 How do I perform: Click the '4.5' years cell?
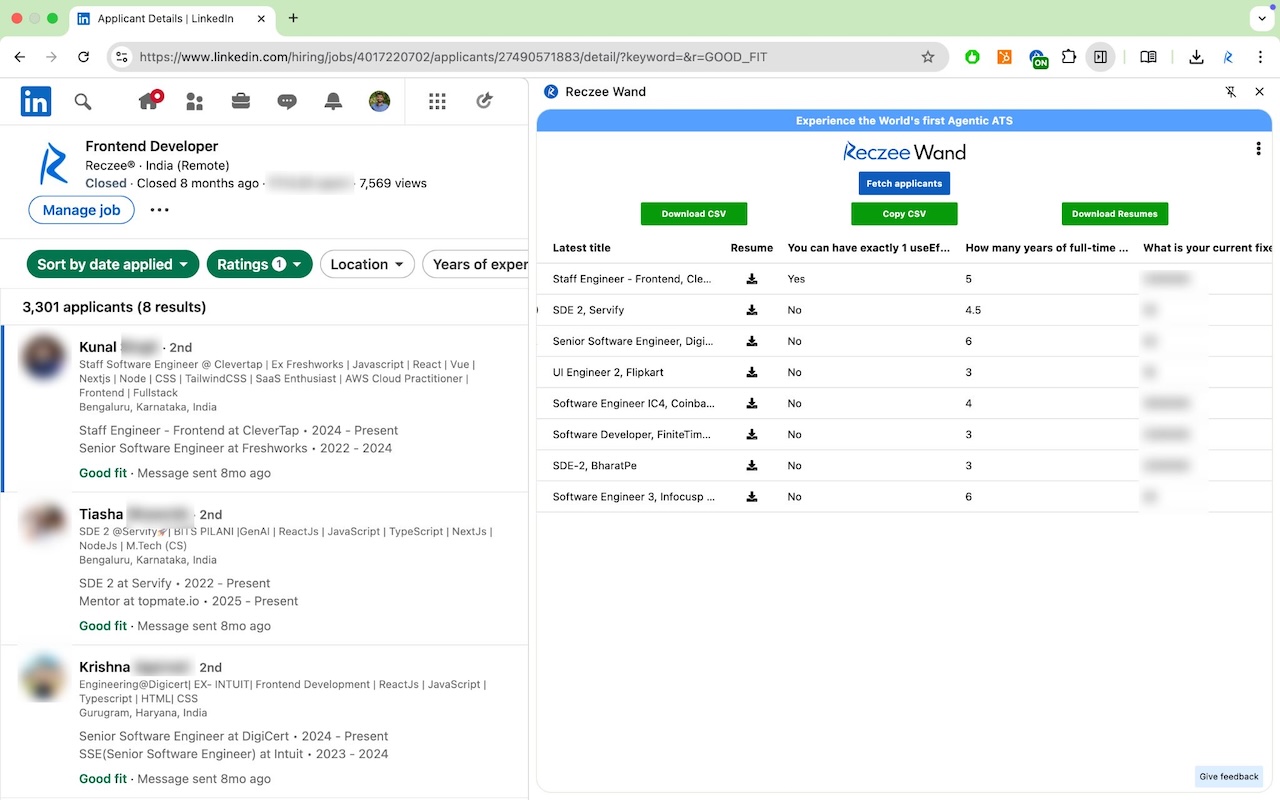tap(973, 310)
